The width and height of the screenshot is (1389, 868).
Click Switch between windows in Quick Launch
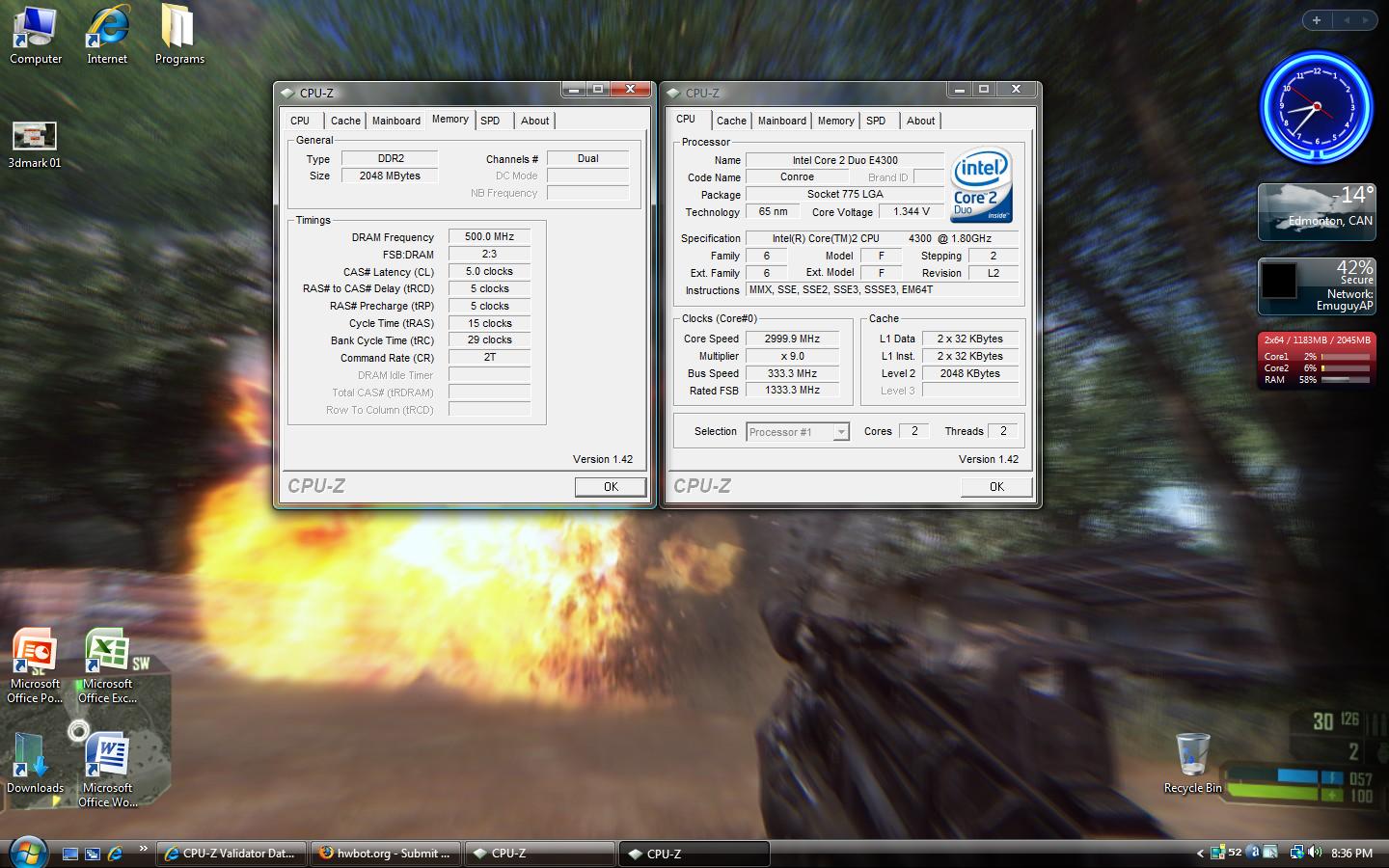pyautogui.click(x=93, y=854)
